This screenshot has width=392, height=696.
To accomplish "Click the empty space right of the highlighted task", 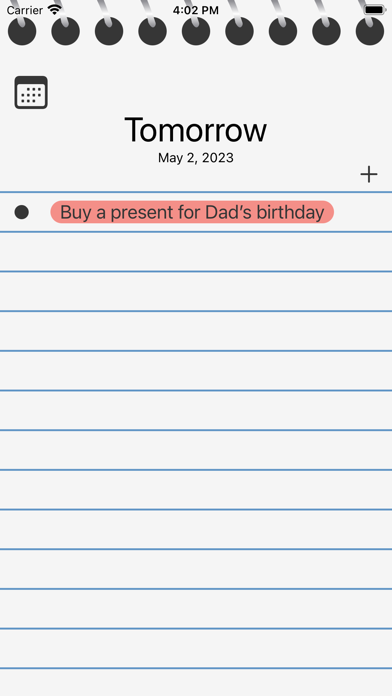I will (x=363, y=212).
